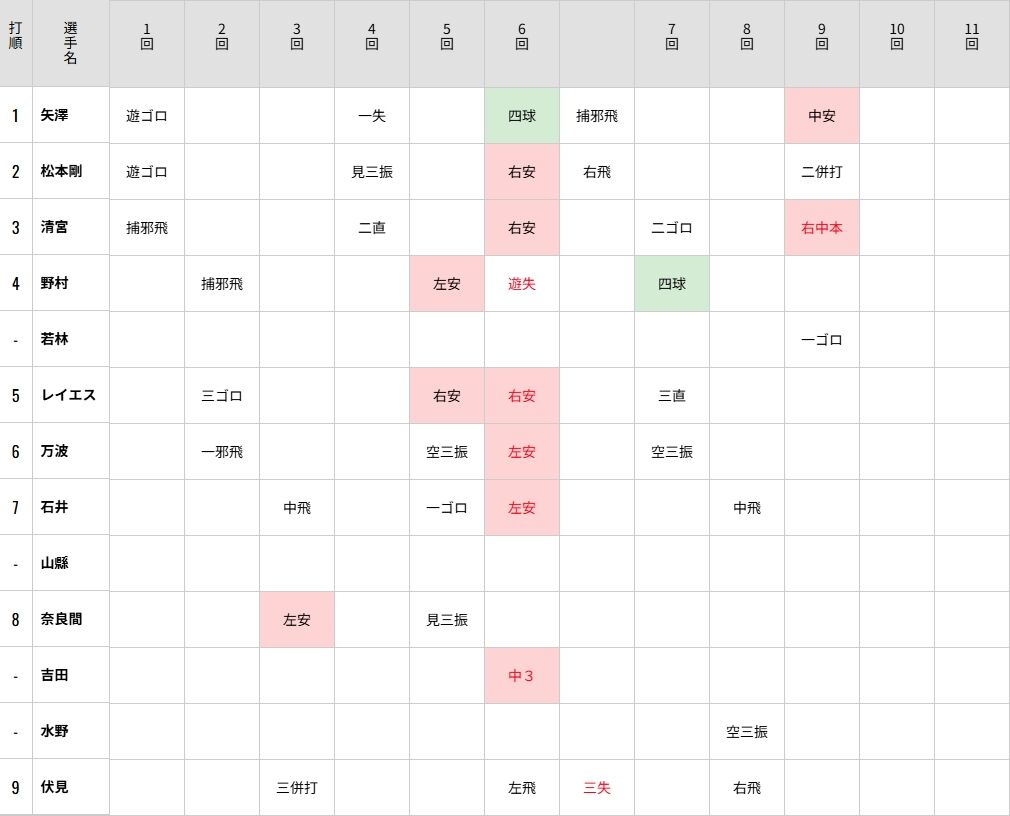The image size is (1010, 816).
Task: Select the 三失 result in 伏見's row
Action: pyautogui.click(x=596, y=787)
